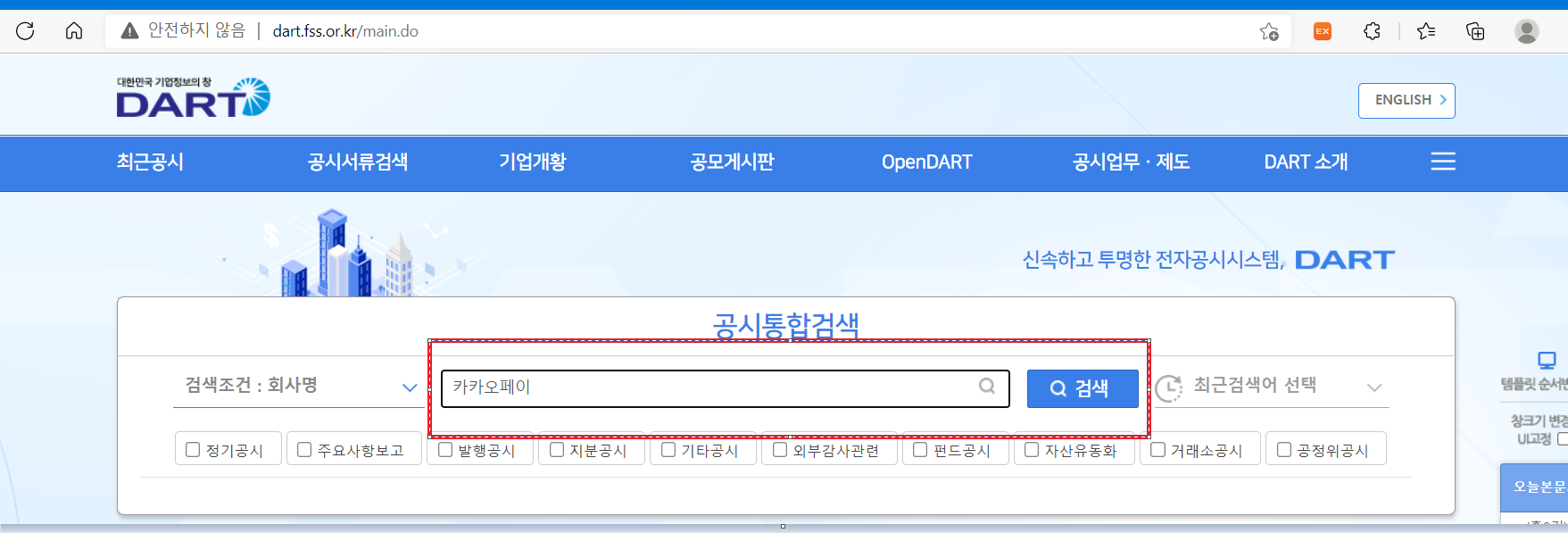The height and width of the screenshot is (533, 1568).
Task: Check the 공정위공시 checkbox
Action: [x=1284, y=449]
